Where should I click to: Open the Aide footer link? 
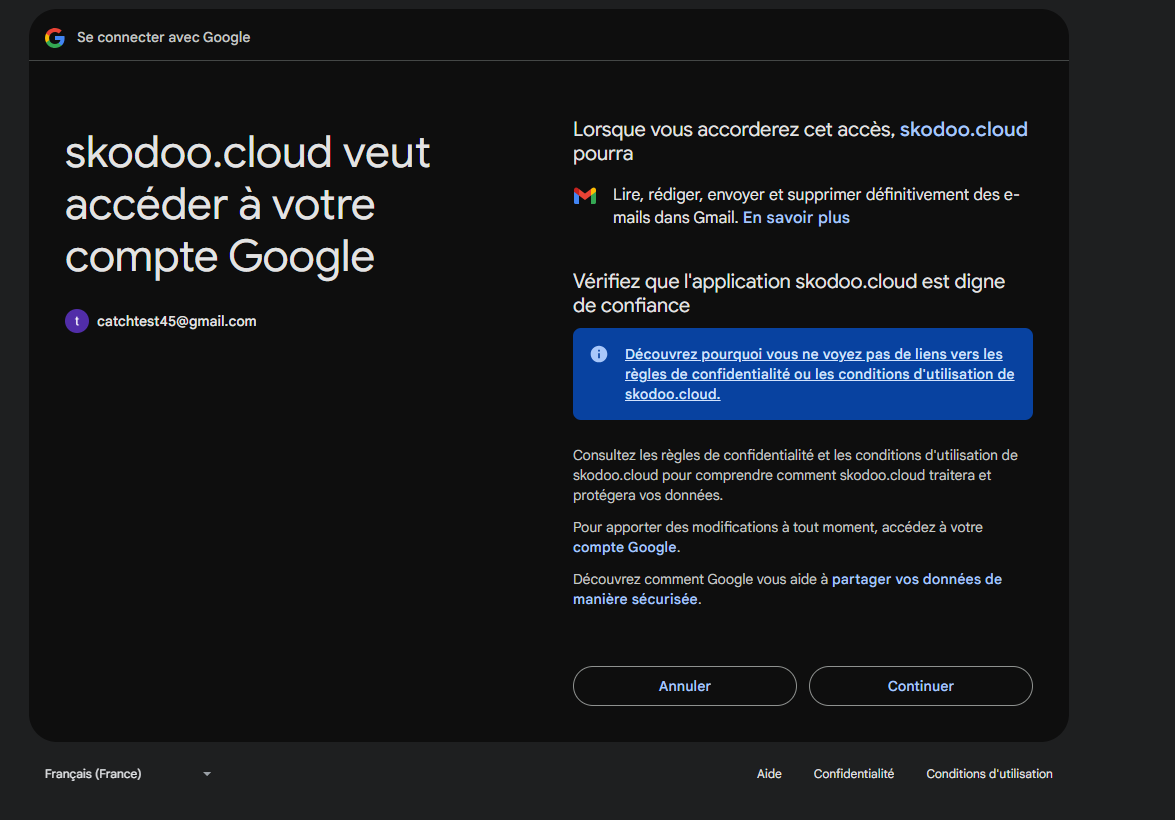point(769,774)
